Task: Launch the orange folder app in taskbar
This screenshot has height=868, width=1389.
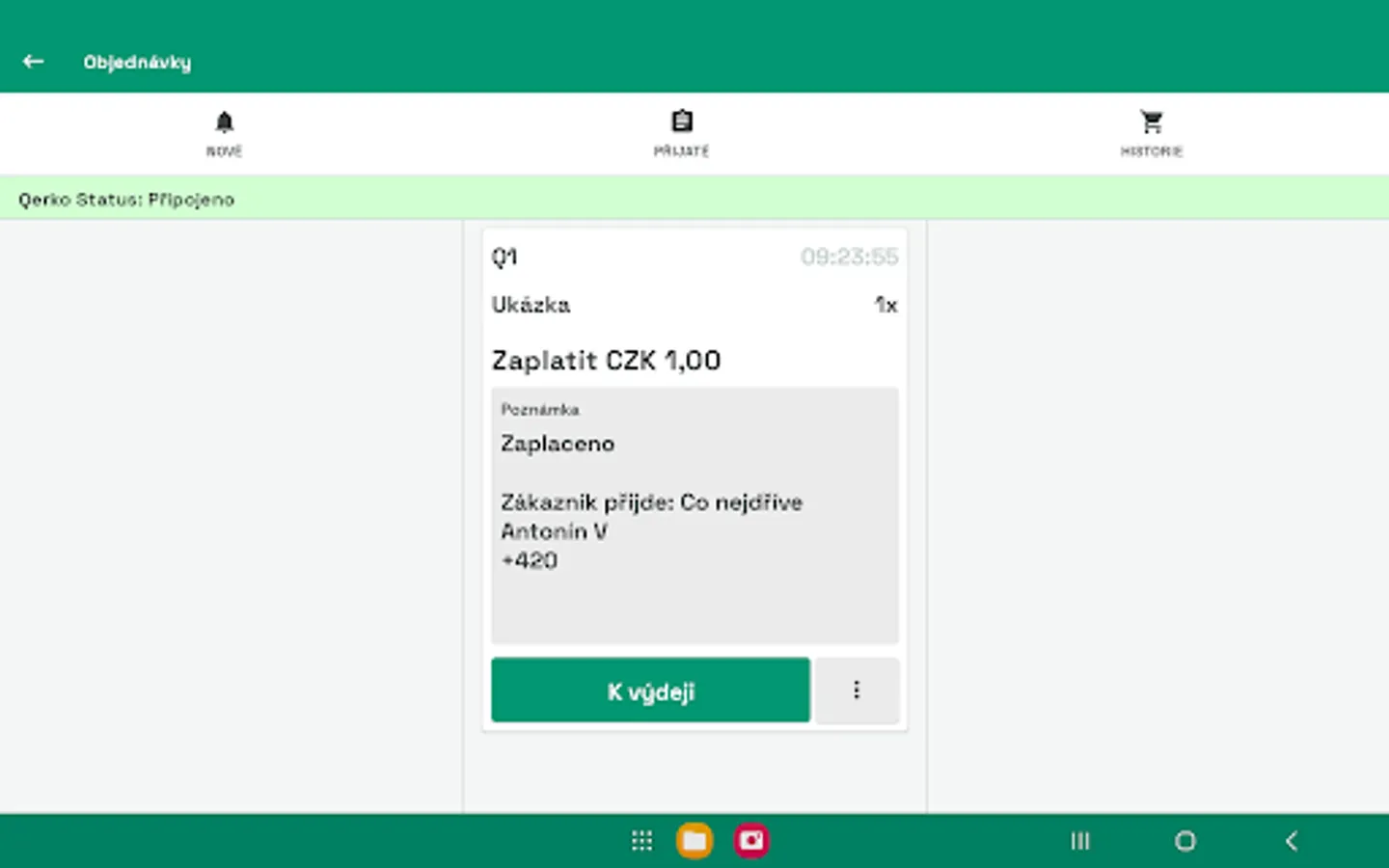Action: coord(694,841)
